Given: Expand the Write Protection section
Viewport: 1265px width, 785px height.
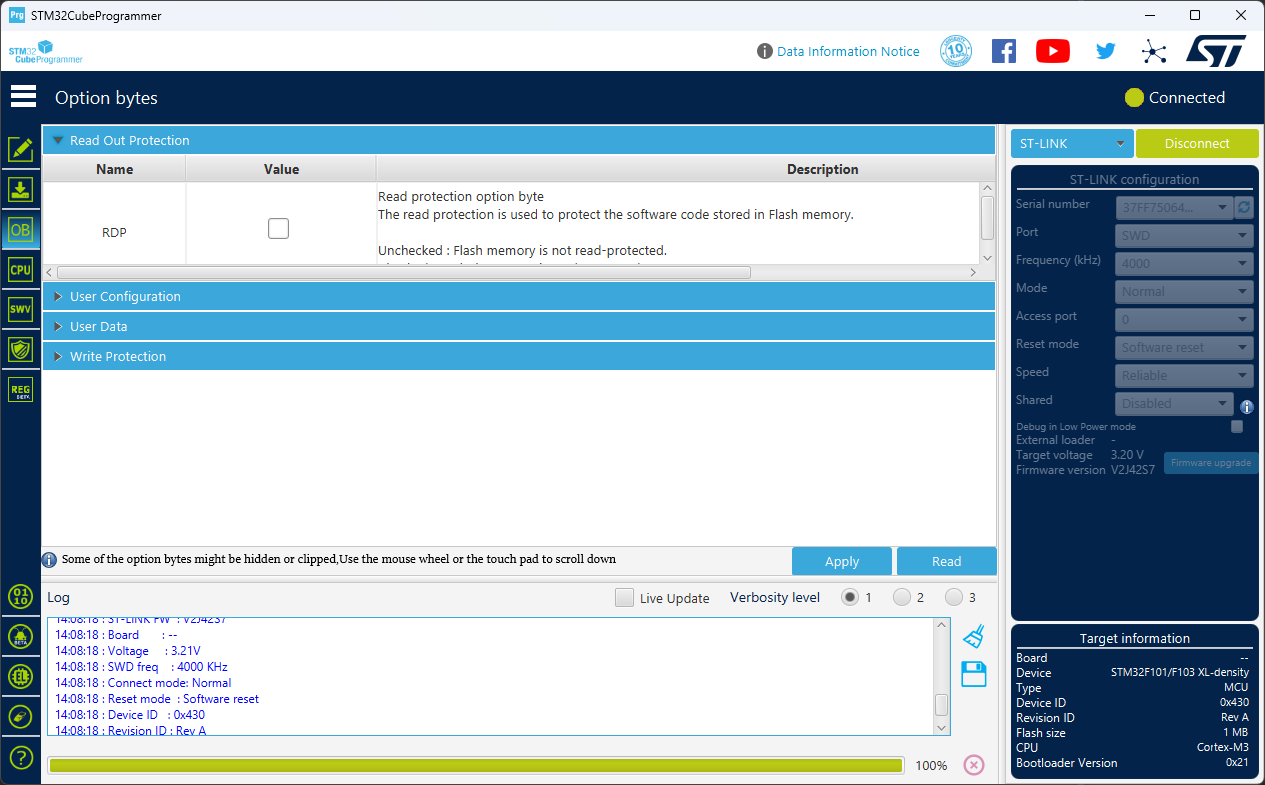Looking at the screenshot, I should 519,357.
